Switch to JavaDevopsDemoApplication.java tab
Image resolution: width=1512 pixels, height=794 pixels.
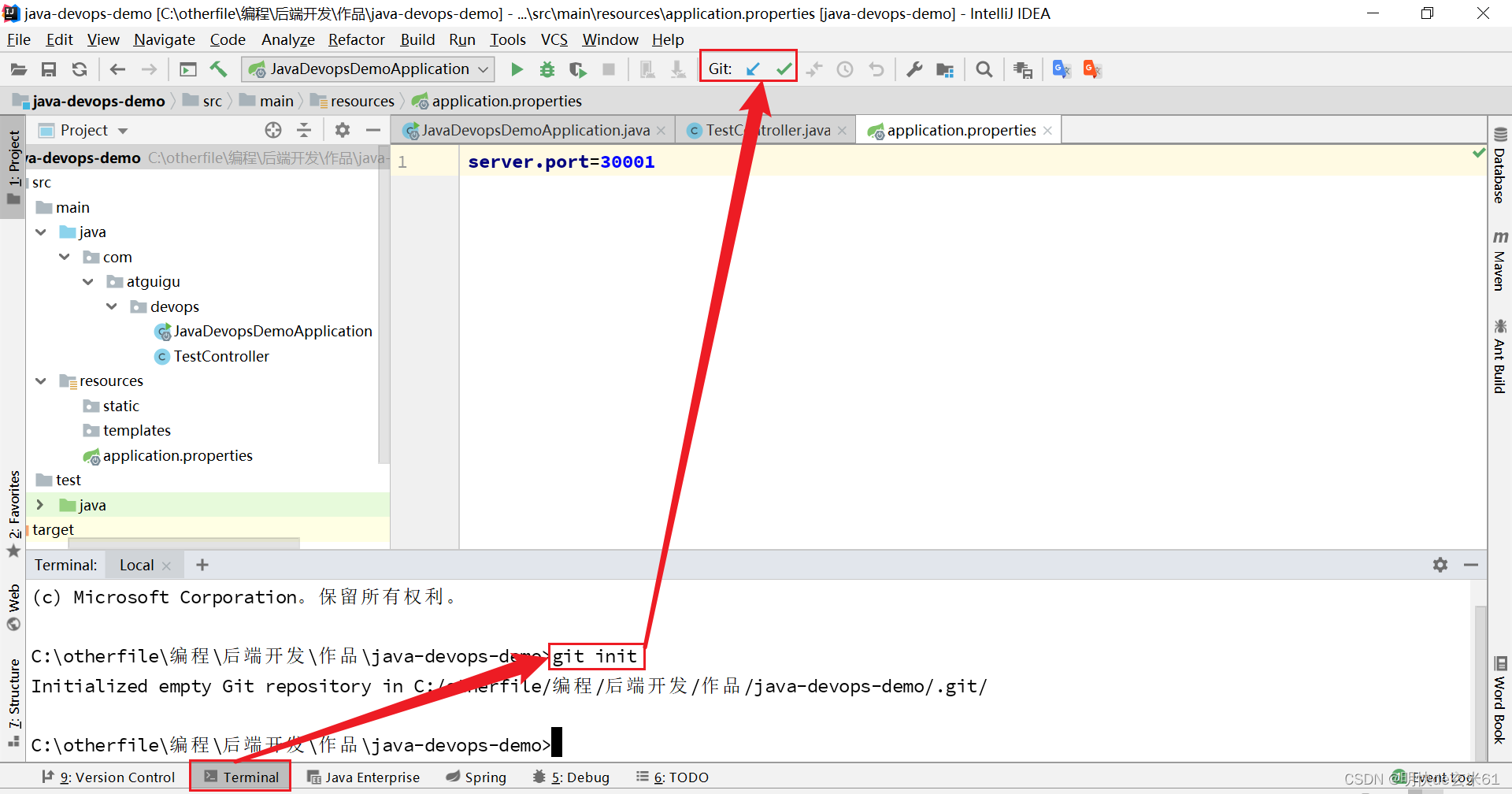[x=535, y=131]
